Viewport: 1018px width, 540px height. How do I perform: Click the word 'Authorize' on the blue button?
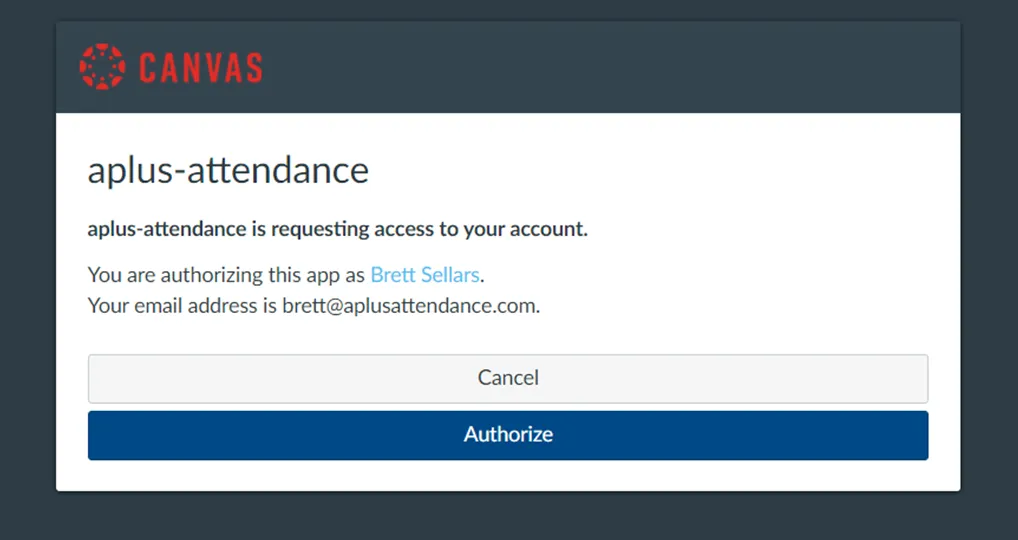[508, 434]
